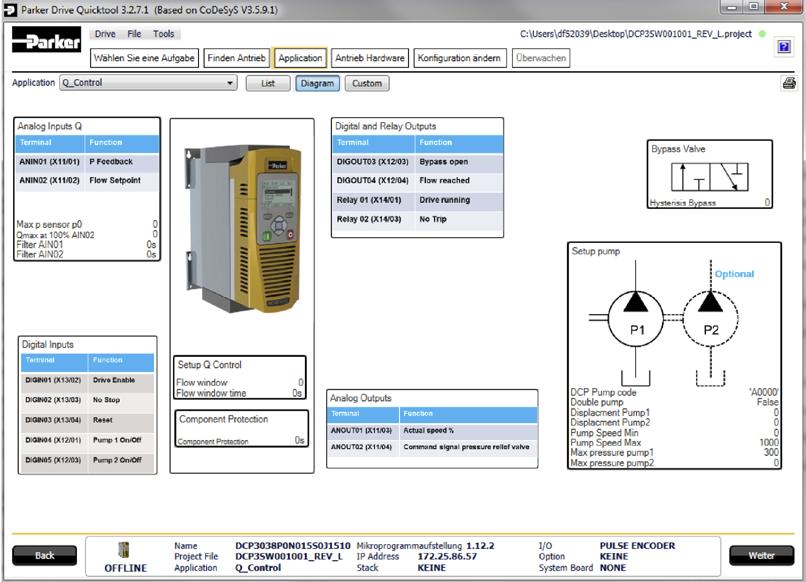
Task: Switch to Wählen Sie eine Aufgabe tab
Action: (144, 58)
